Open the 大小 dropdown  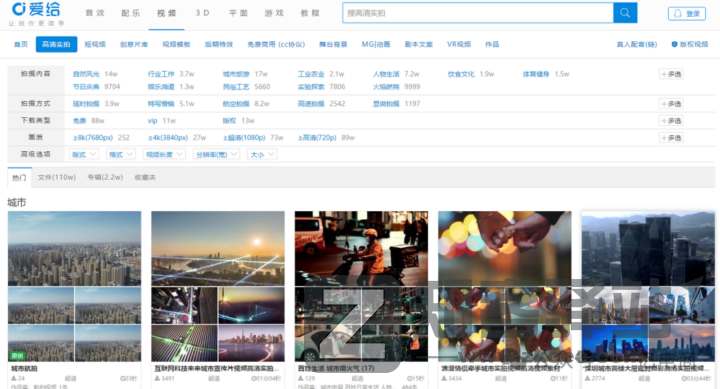262,154
